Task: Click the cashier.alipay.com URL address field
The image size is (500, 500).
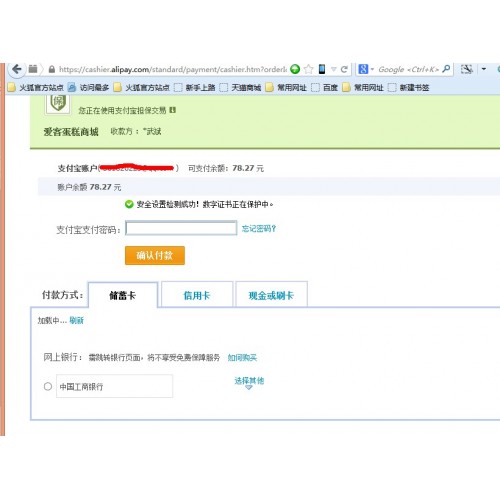Action: click(173, 69)
